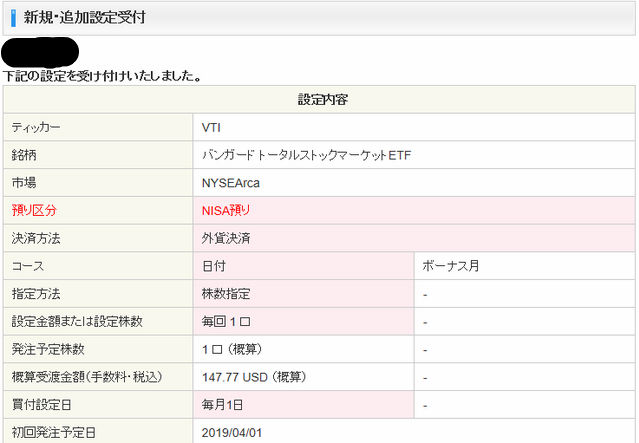Click the 初回発注予定日 row label
The height and width of the screenshot is (443, 639).
click(x=54, y=432)
